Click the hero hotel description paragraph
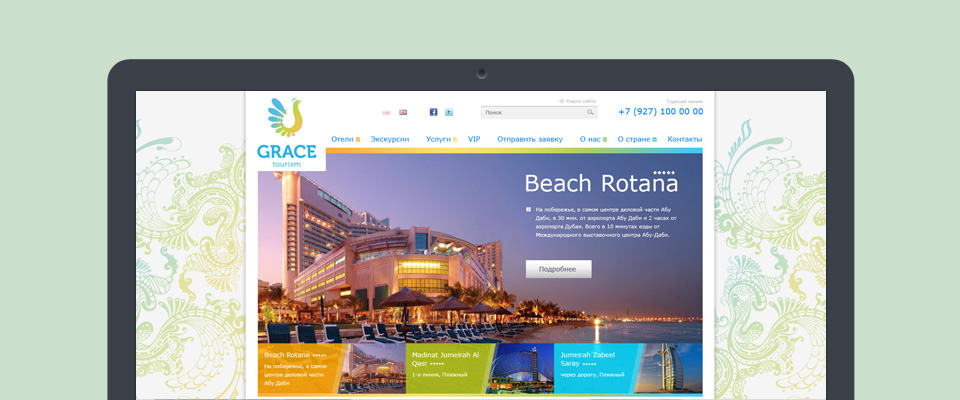The image size is (960, 400). click(x=606, y=222)
